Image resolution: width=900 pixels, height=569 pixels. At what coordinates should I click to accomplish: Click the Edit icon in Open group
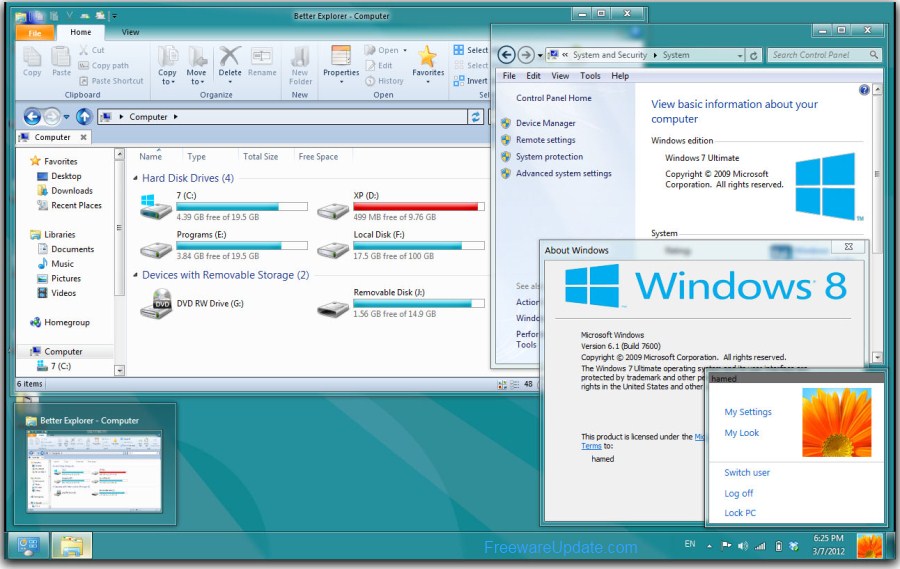coord(379,65)
